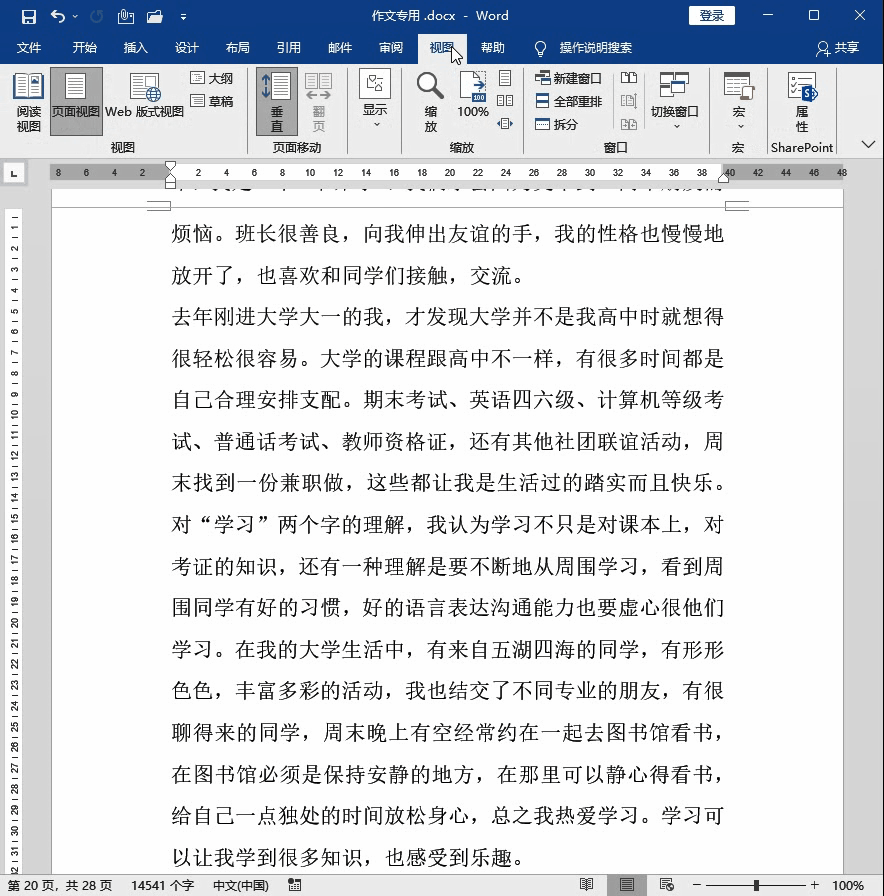Click the multiple-pages zoom icon
The width and height of the screenshot is (884, 896).
505,101
